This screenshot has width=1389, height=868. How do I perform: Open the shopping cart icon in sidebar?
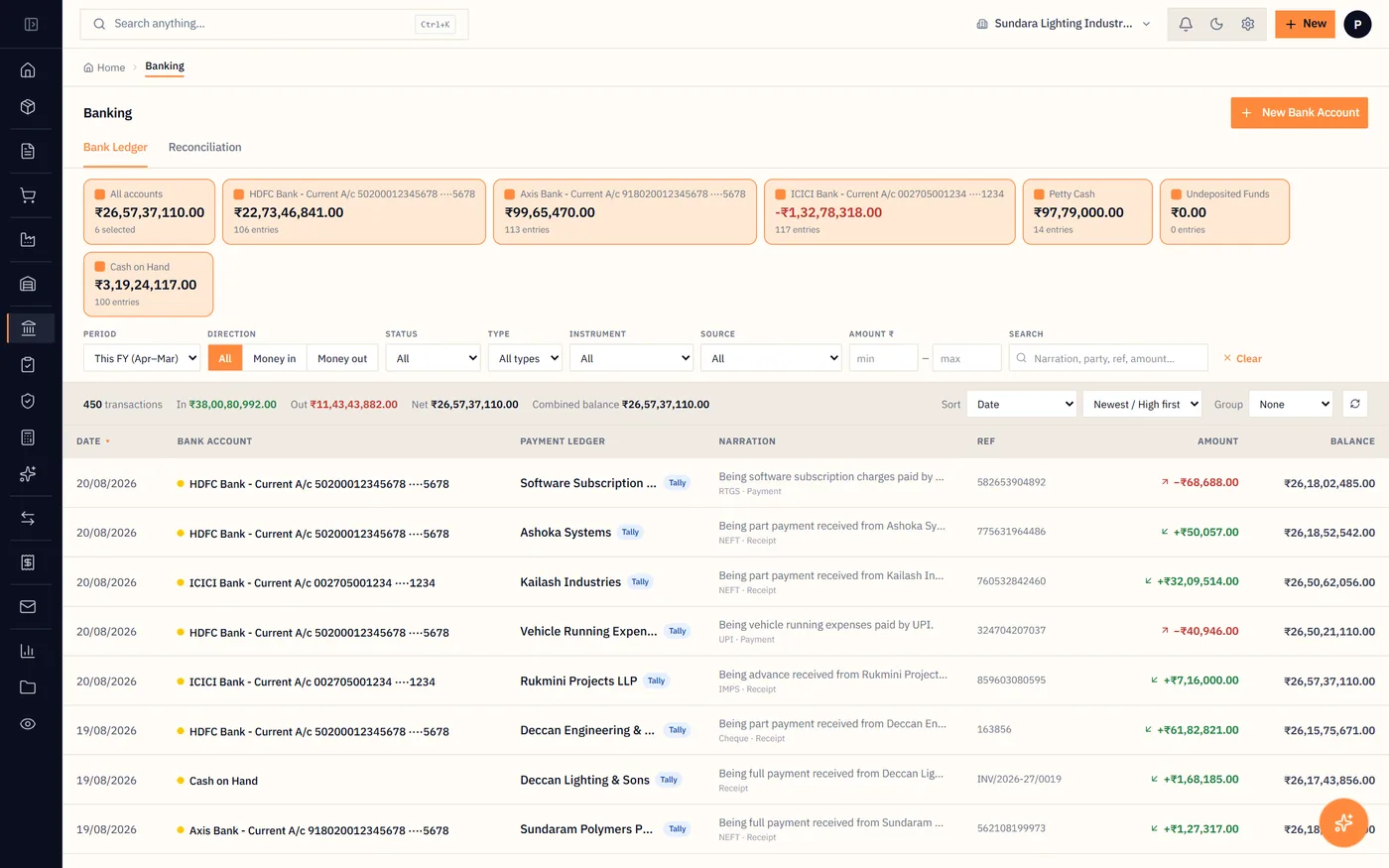28,195
